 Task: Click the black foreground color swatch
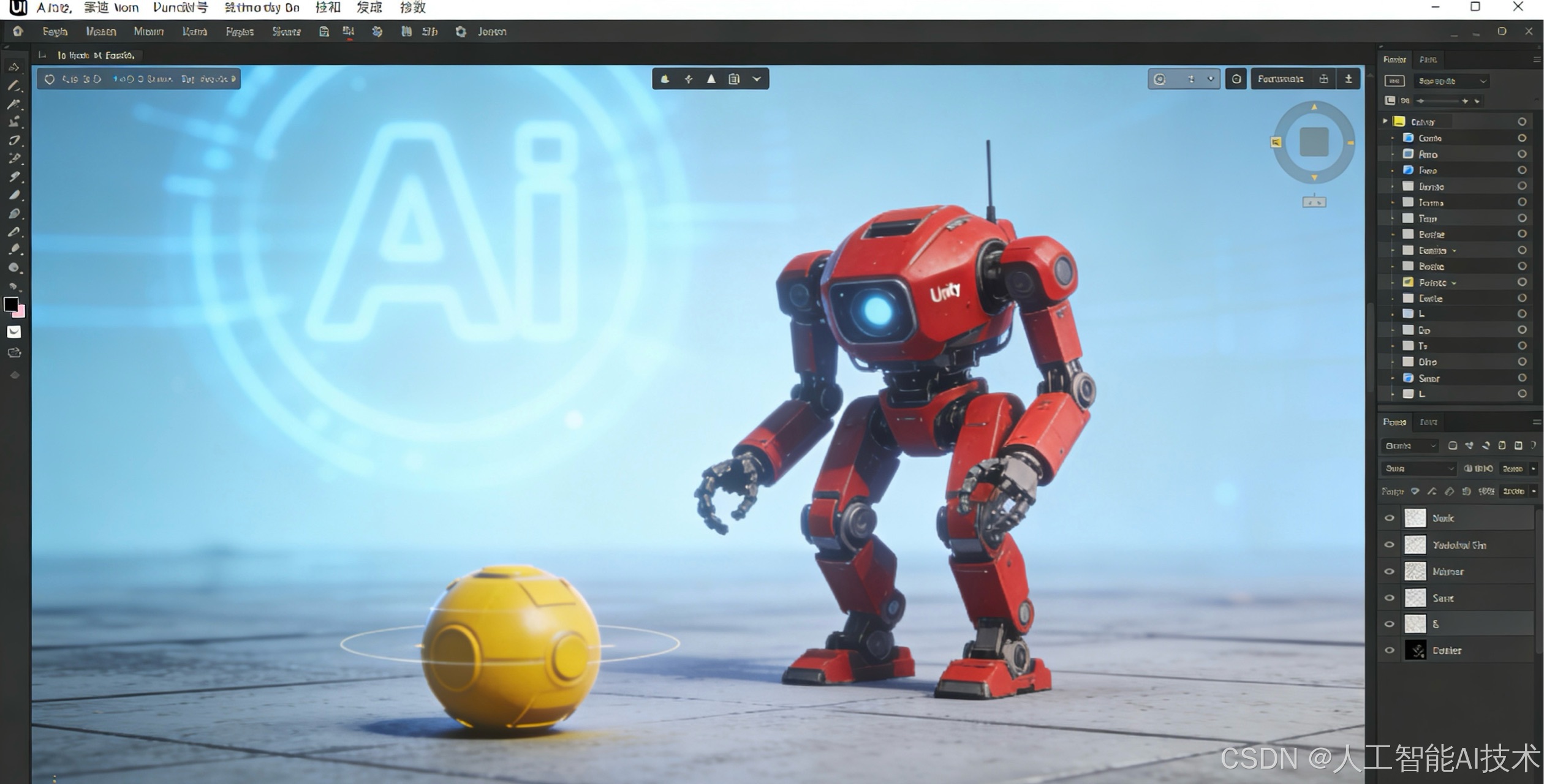click(10, 304)
